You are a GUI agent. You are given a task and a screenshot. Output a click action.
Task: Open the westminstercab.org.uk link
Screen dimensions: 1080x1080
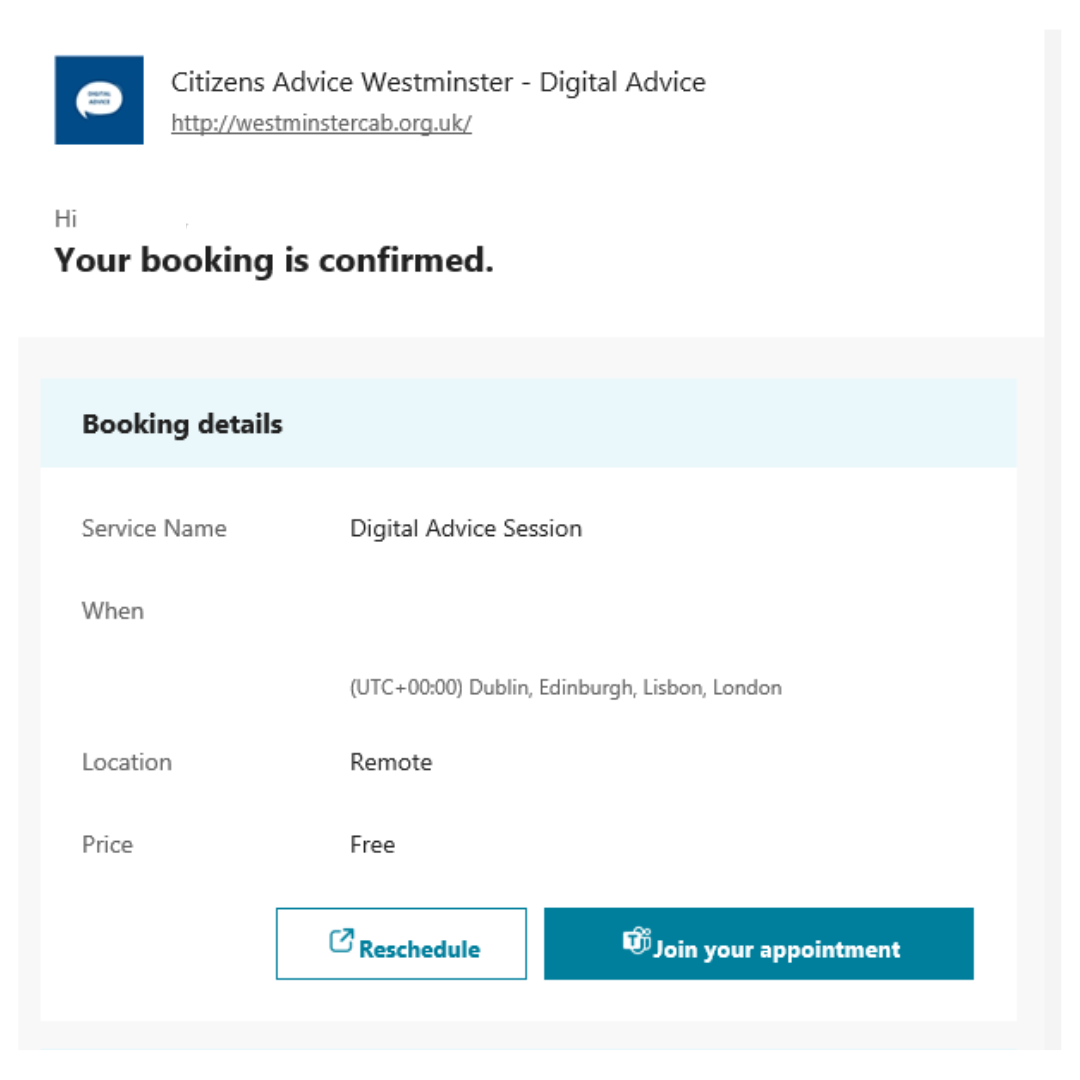click(x=321, y=123)
